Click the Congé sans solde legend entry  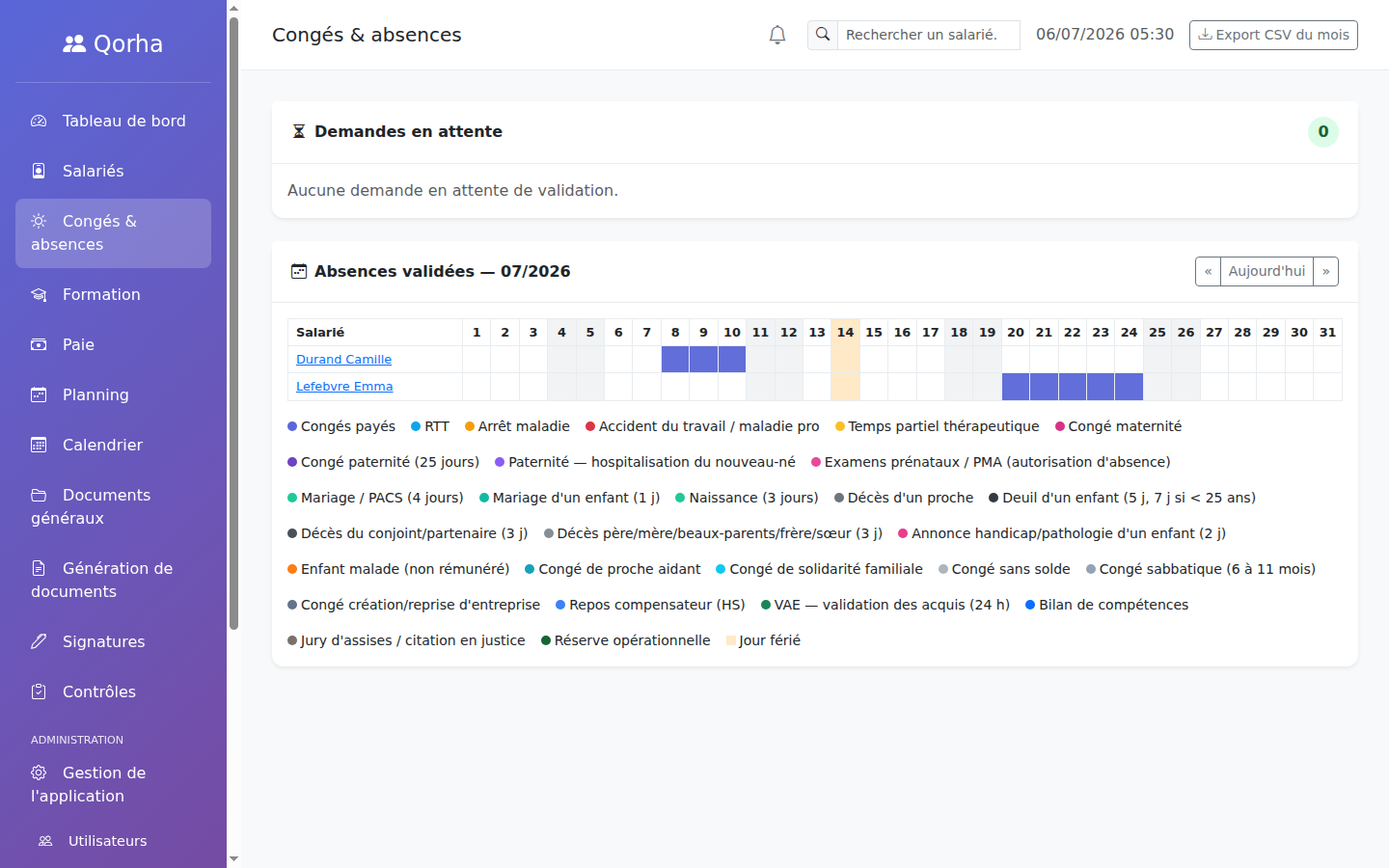[1004, 569]
